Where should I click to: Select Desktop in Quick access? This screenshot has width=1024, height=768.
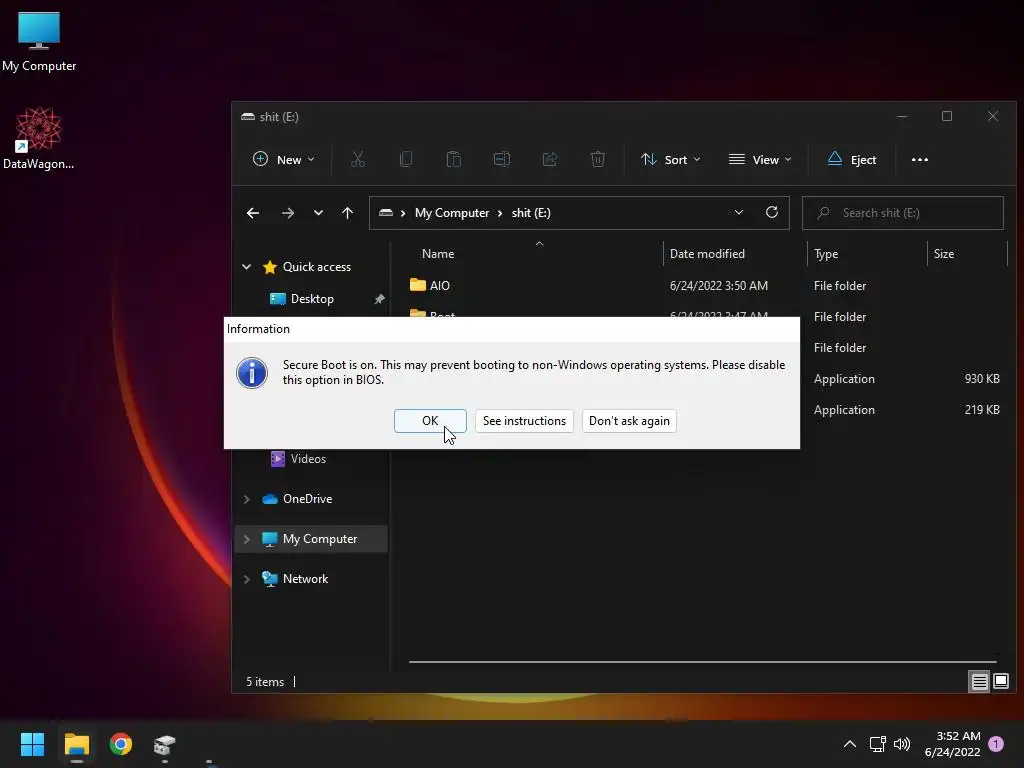click(x=312, y=298)
